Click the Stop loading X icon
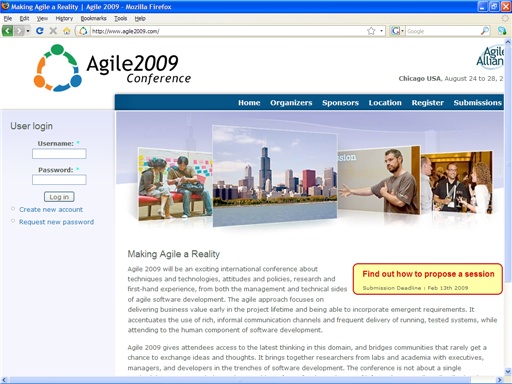 click(x=53, y=31)
